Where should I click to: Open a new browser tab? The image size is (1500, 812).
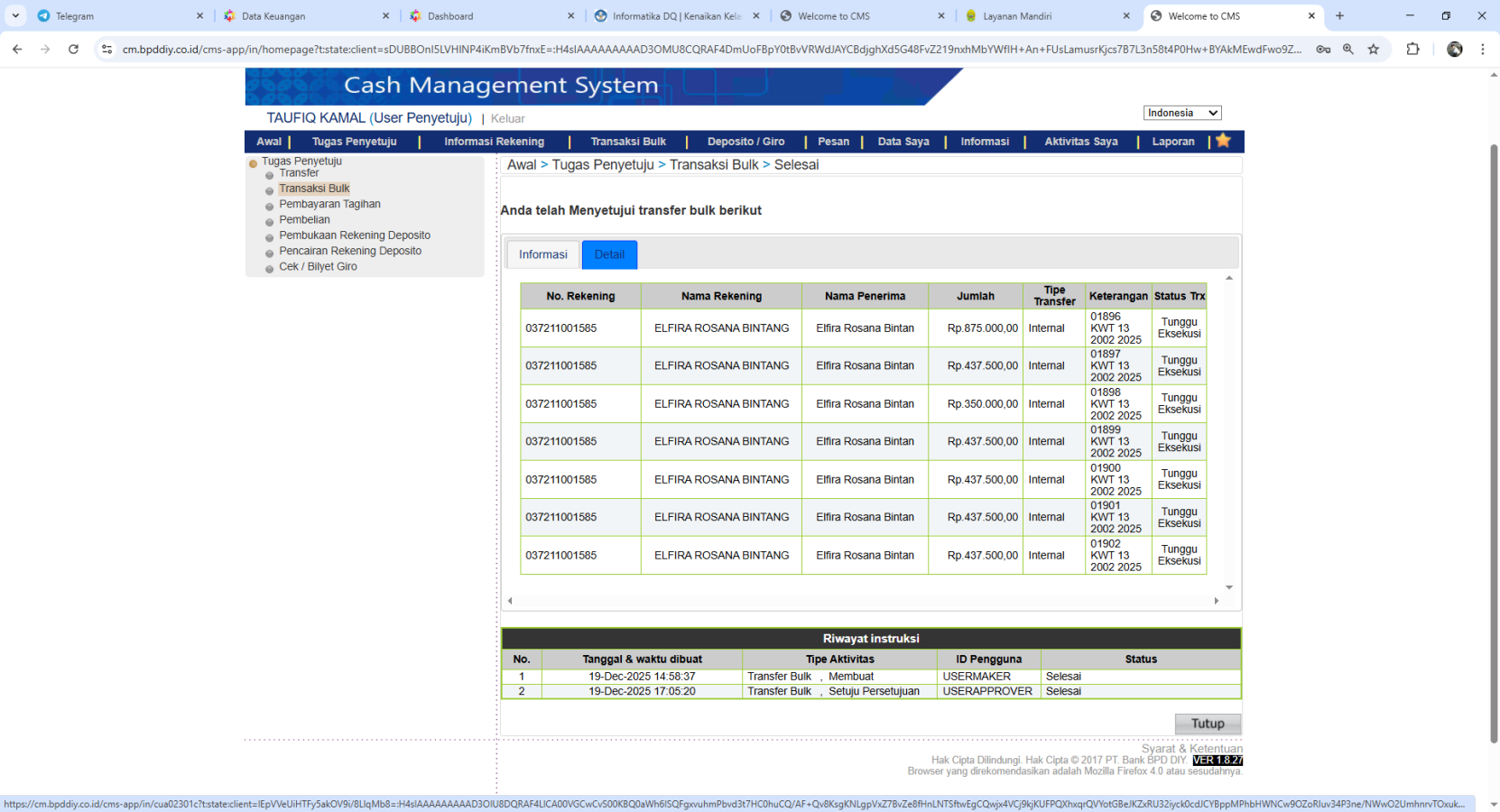(1339, 16)
